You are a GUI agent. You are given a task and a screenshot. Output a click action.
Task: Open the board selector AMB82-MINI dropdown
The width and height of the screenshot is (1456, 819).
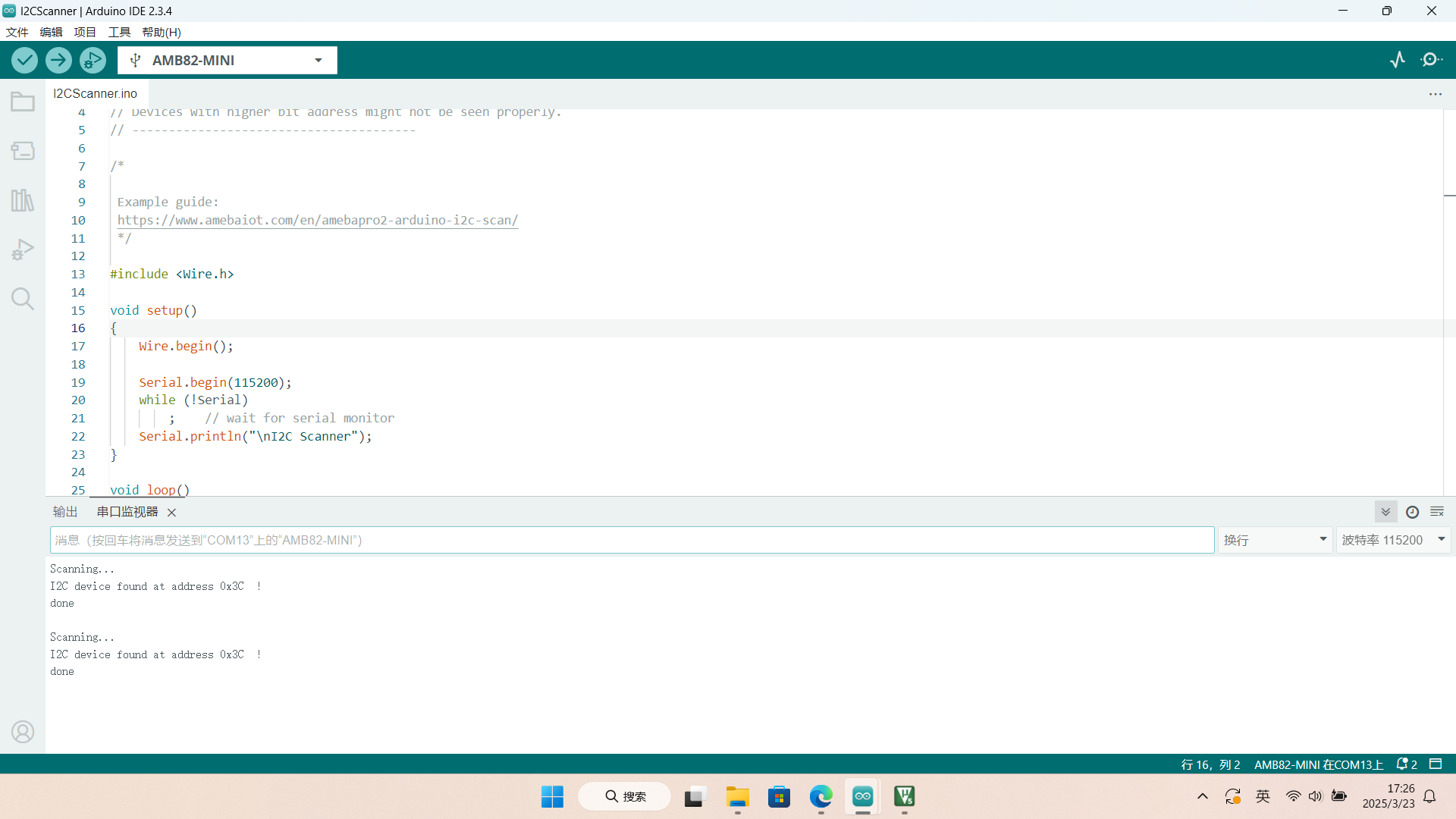227,61
